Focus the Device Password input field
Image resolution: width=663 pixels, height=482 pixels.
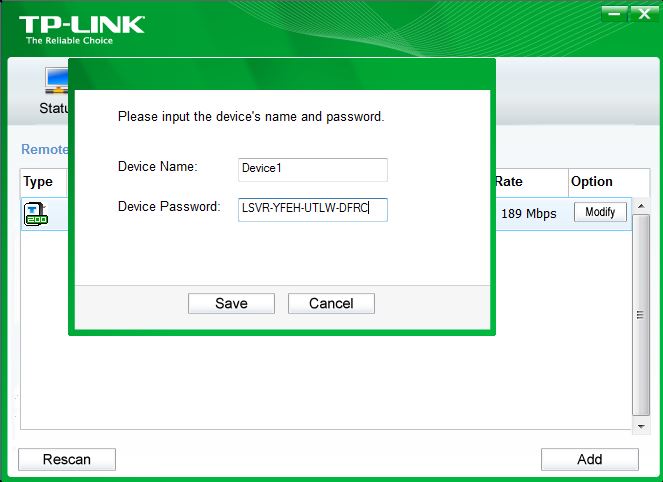pos(313,210)
